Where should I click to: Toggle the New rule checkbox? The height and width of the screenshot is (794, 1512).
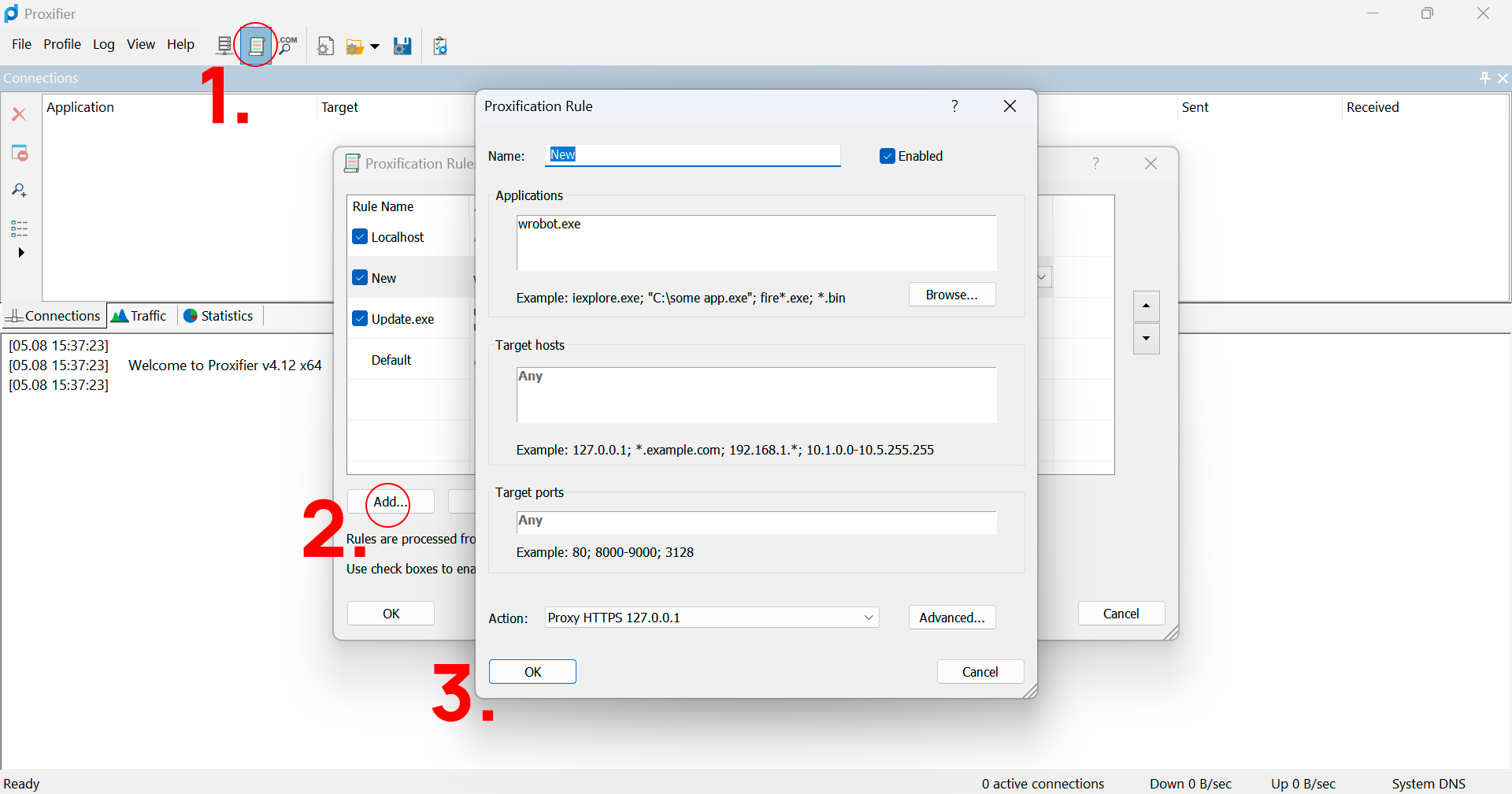[x=360, y=277]
